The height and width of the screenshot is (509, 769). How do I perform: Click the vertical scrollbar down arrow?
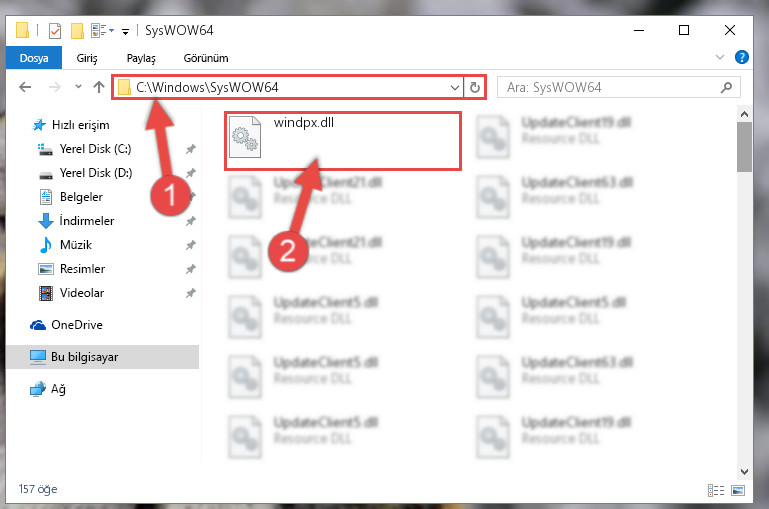(x=744, y=472)
